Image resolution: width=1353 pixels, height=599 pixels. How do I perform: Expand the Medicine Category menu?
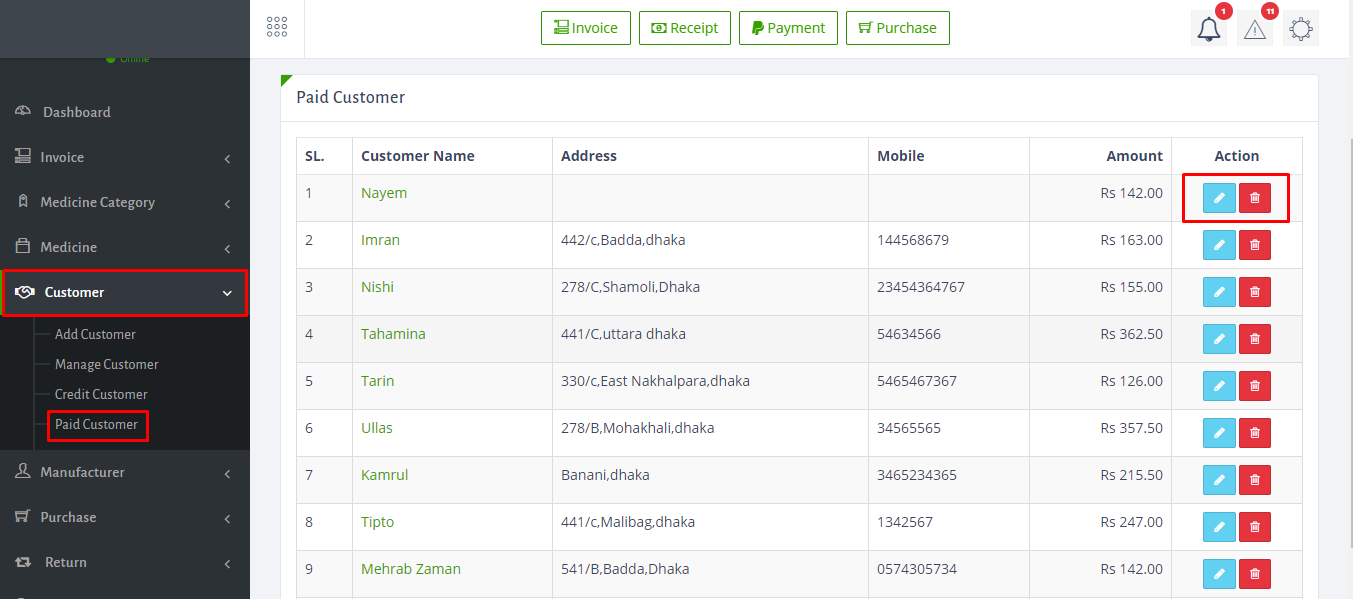(124, 202)
